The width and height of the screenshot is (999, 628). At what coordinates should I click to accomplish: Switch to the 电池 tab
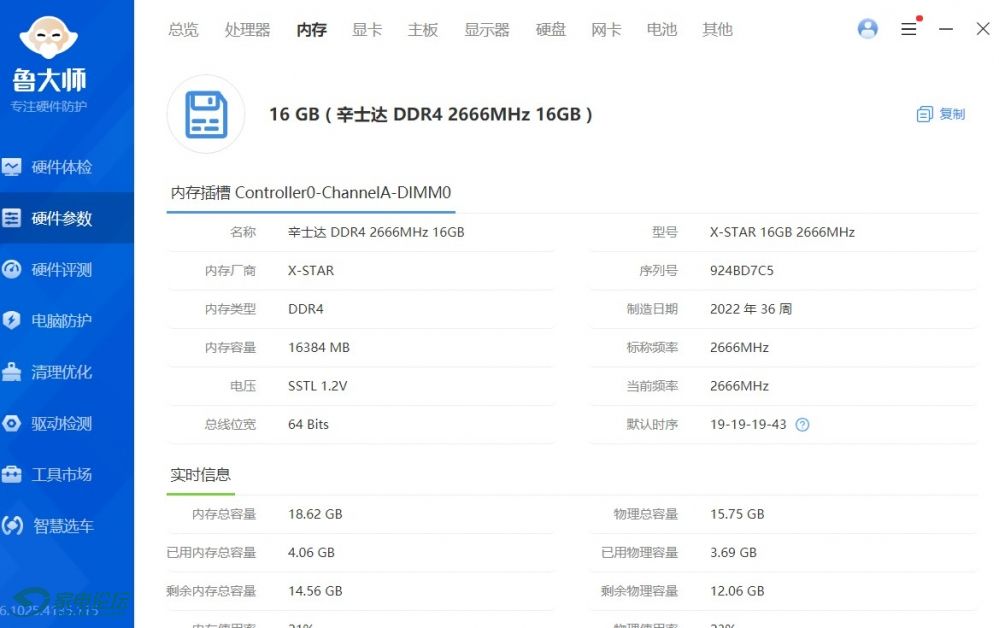click(661, 29)
